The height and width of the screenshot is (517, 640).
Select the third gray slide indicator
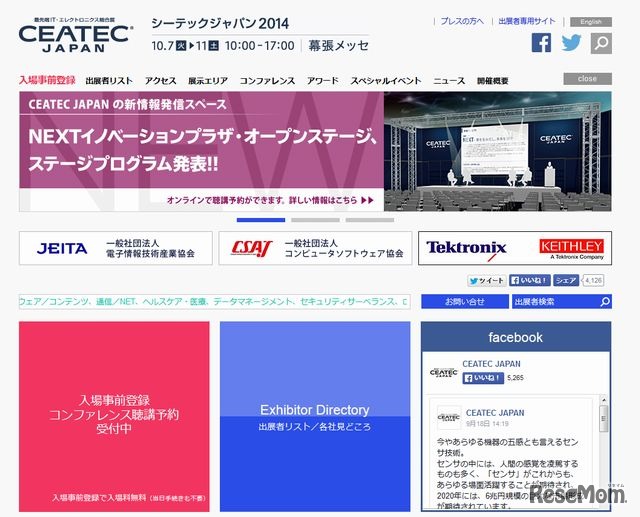tap(370, 220)
